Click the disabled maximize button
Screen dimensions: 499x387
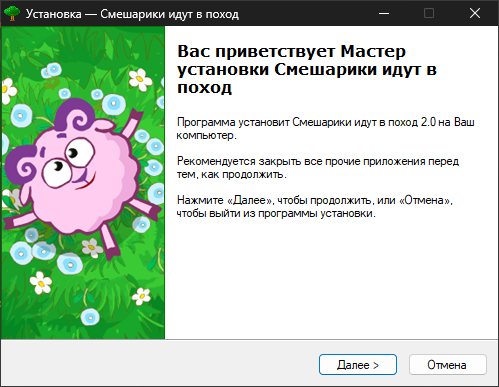pos(429,13)
